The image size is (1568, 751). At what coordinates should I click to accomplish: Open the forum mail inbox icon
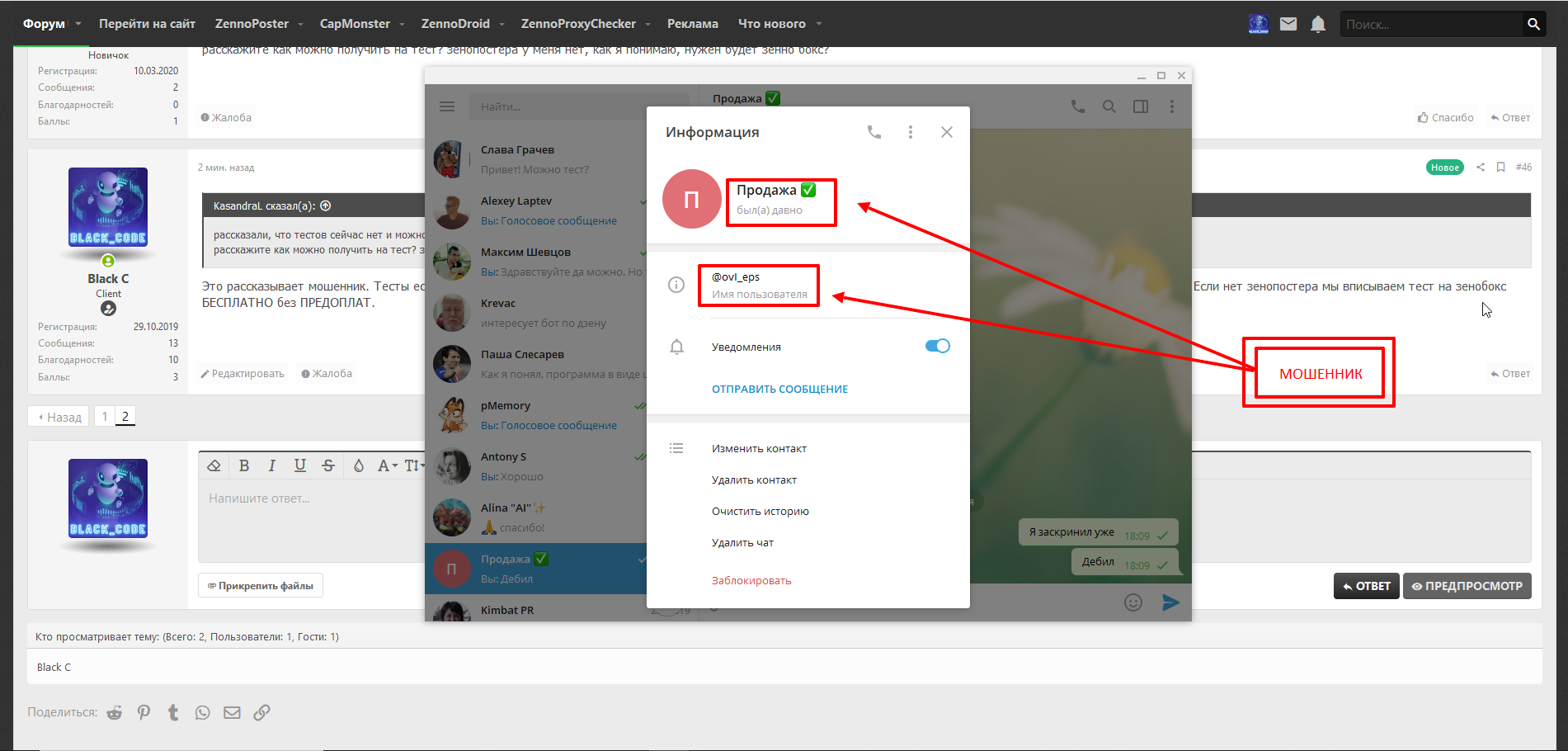click(x=1288, y=24)
